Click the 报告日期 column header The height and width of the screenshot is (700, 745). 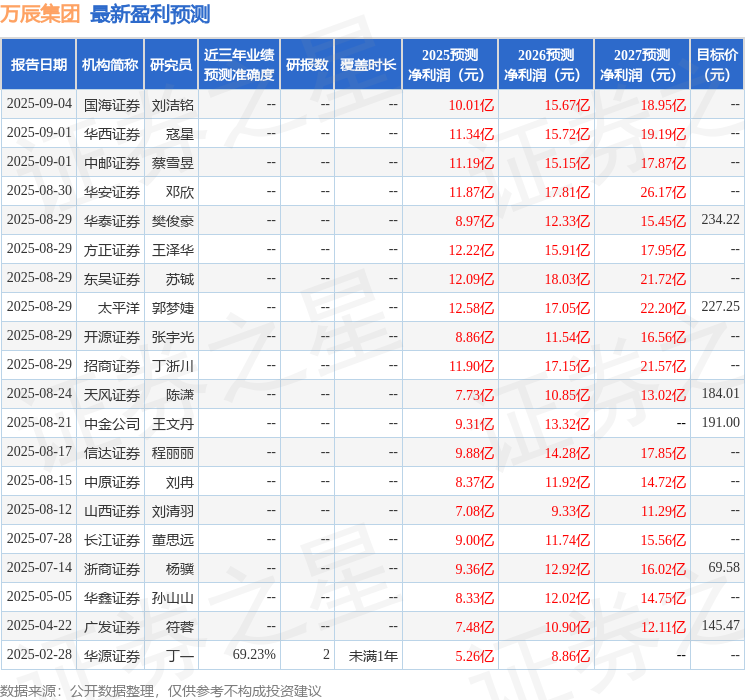coord(38,65)
